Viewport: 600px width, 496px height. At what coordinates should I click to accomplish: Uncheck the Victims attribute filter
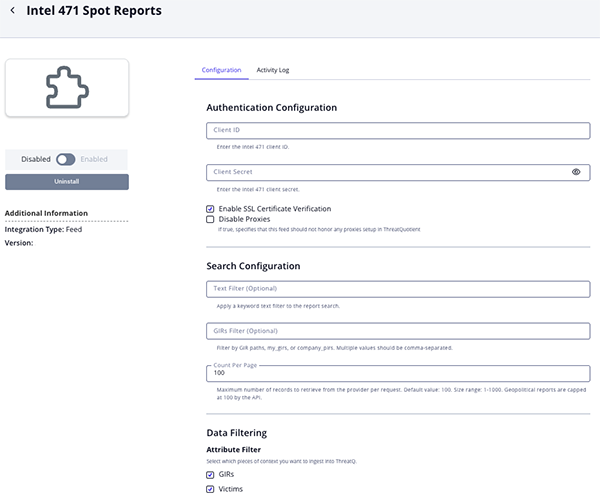pyautogui.click(x=210, y=489)
